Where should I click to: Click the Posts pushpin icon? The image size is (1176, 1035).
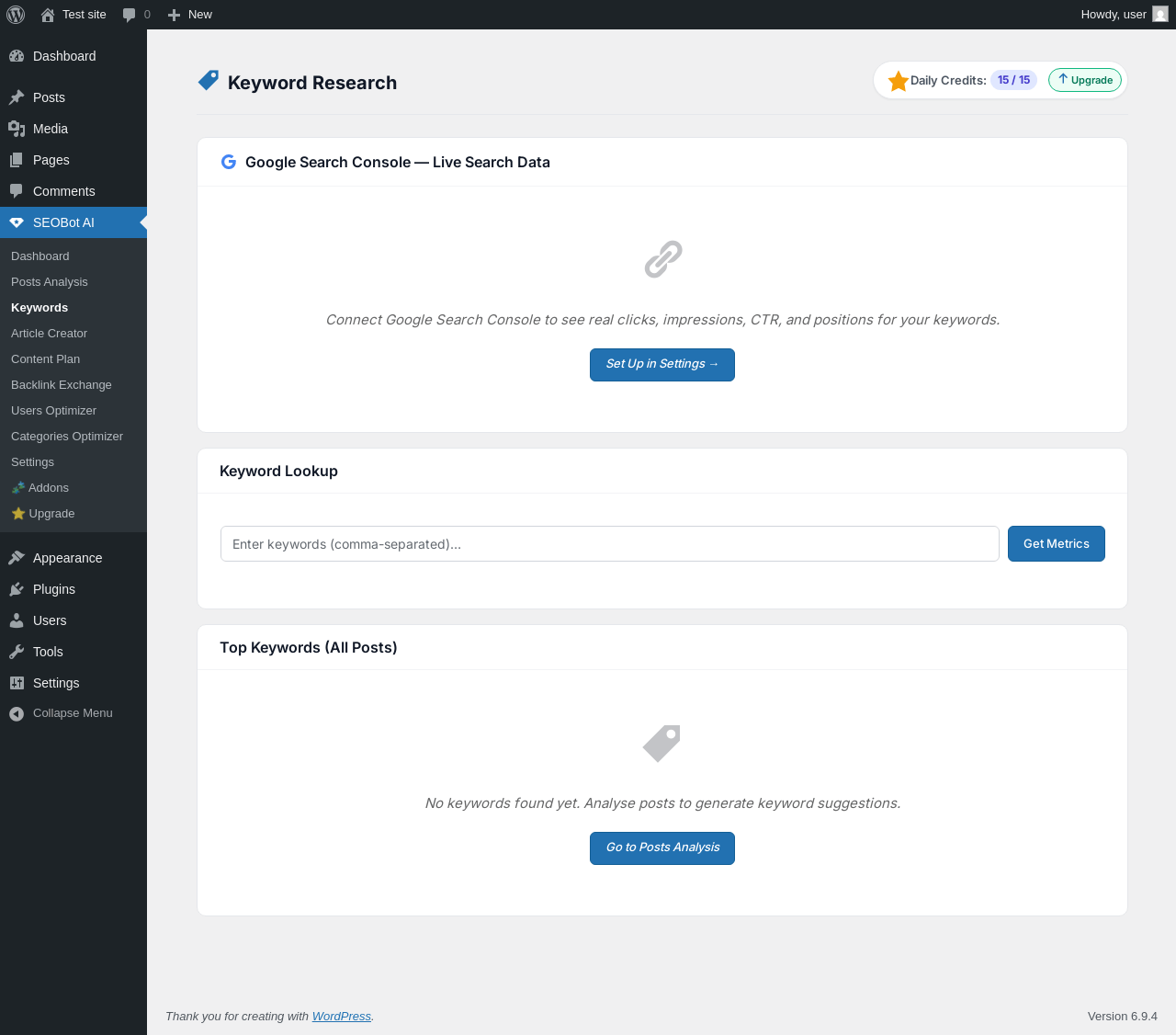pos(17,97)
